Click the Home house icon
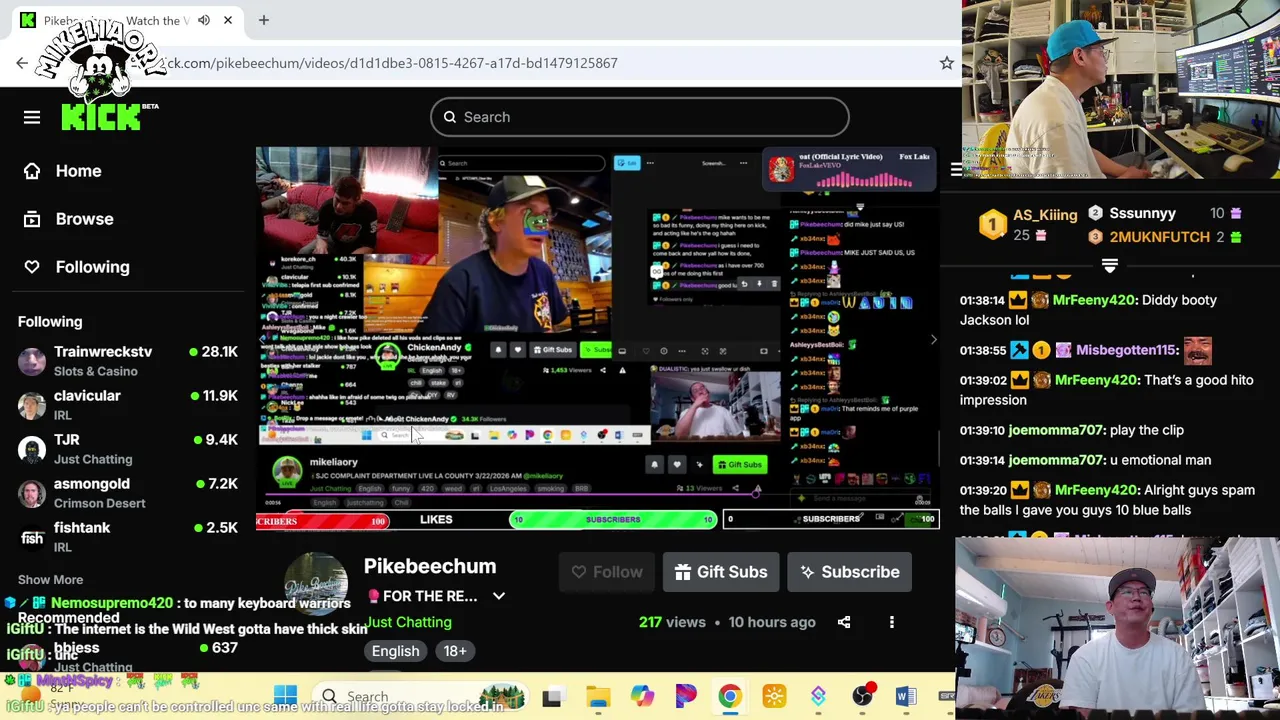The image size is (1280, 720). (x=32, y=171)
